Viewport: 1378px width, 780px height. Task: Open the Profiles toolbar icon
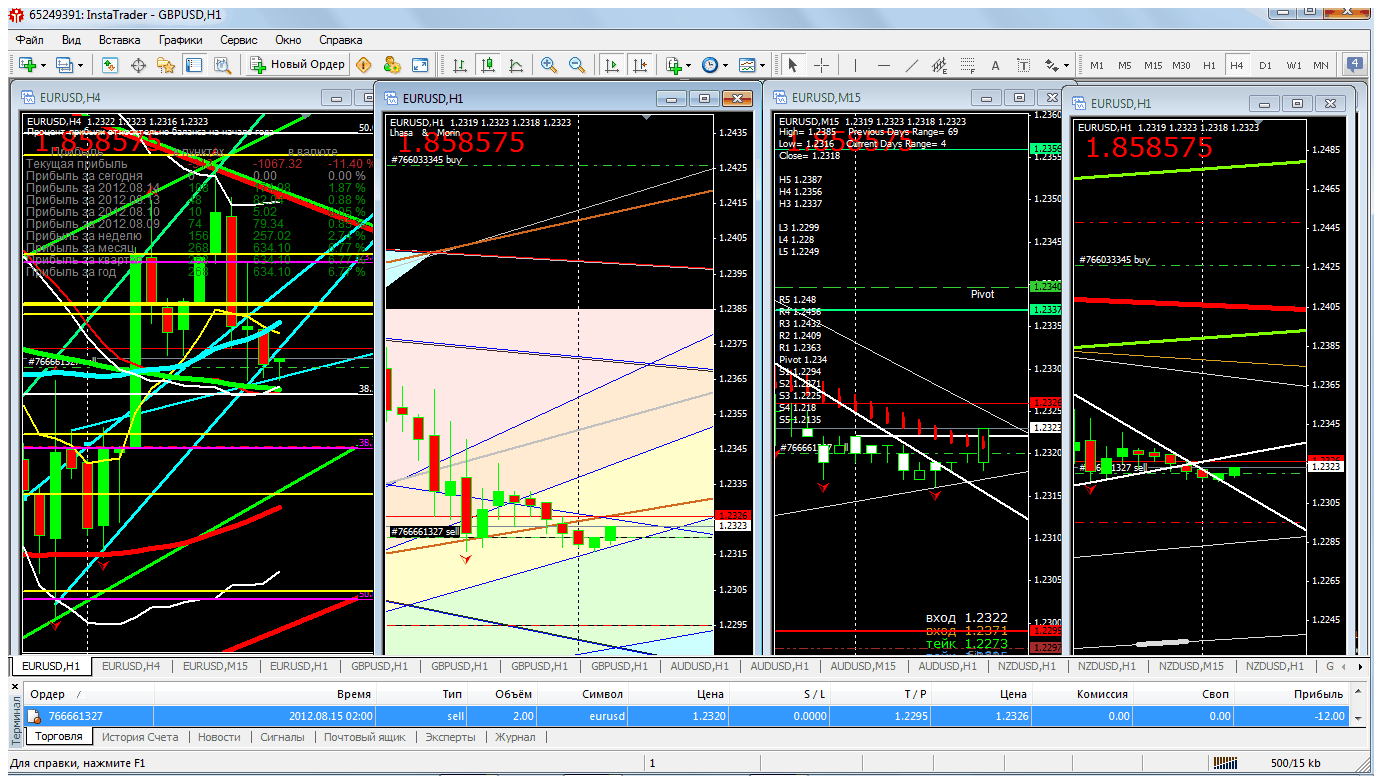click(x=65, y=65)
